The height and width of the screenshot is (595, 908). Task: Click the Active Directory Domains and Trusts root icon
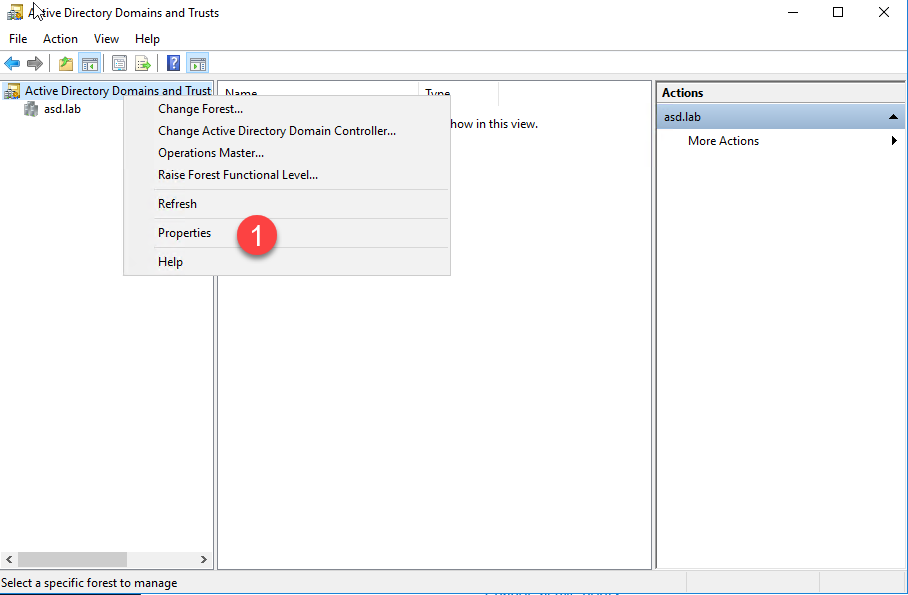(x=12, y=91)
